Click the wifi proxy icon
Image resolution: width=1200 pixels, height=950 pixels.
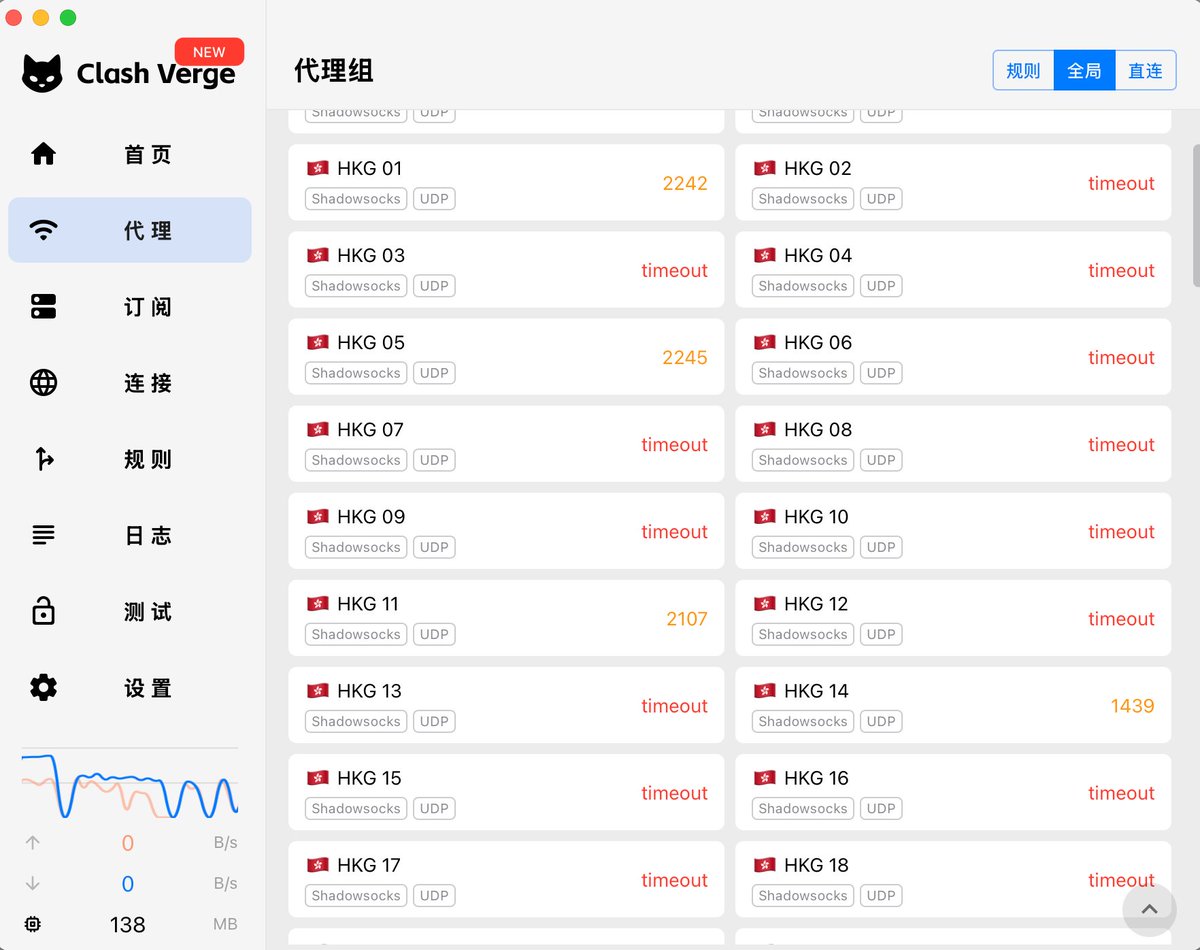(44, 230)
